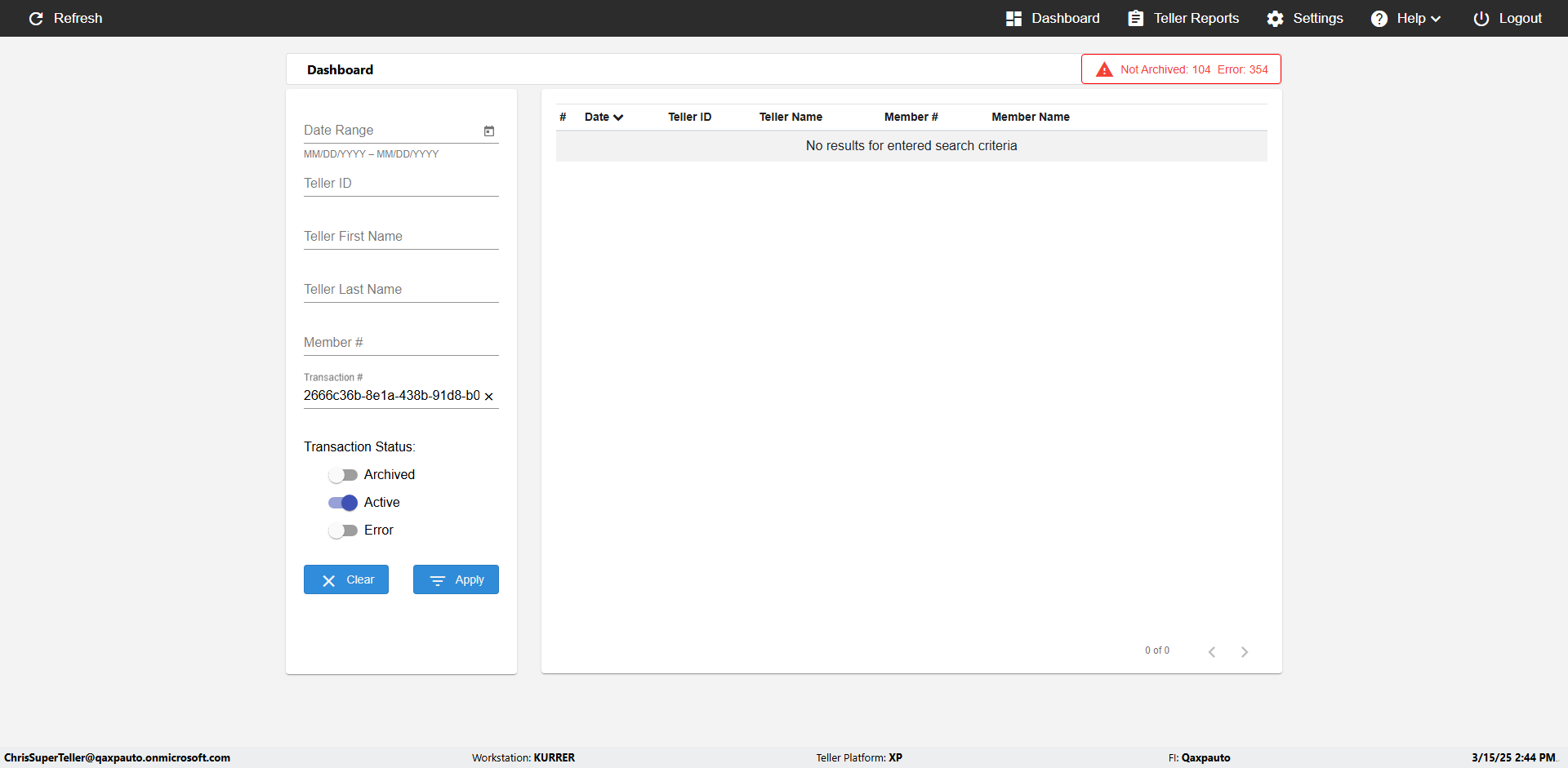1568x768 pixels.
Task: Clear the Transaction # field with the X icon
Action: pos(489,397)
